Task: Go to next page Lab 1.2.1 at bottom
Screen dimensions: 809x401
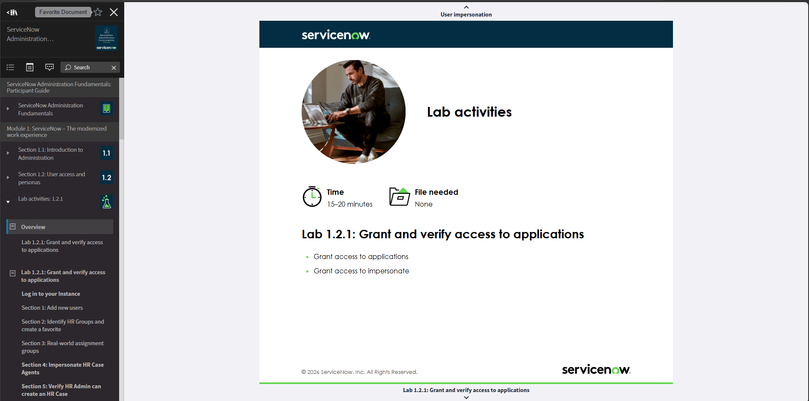Action: point(466,393)
